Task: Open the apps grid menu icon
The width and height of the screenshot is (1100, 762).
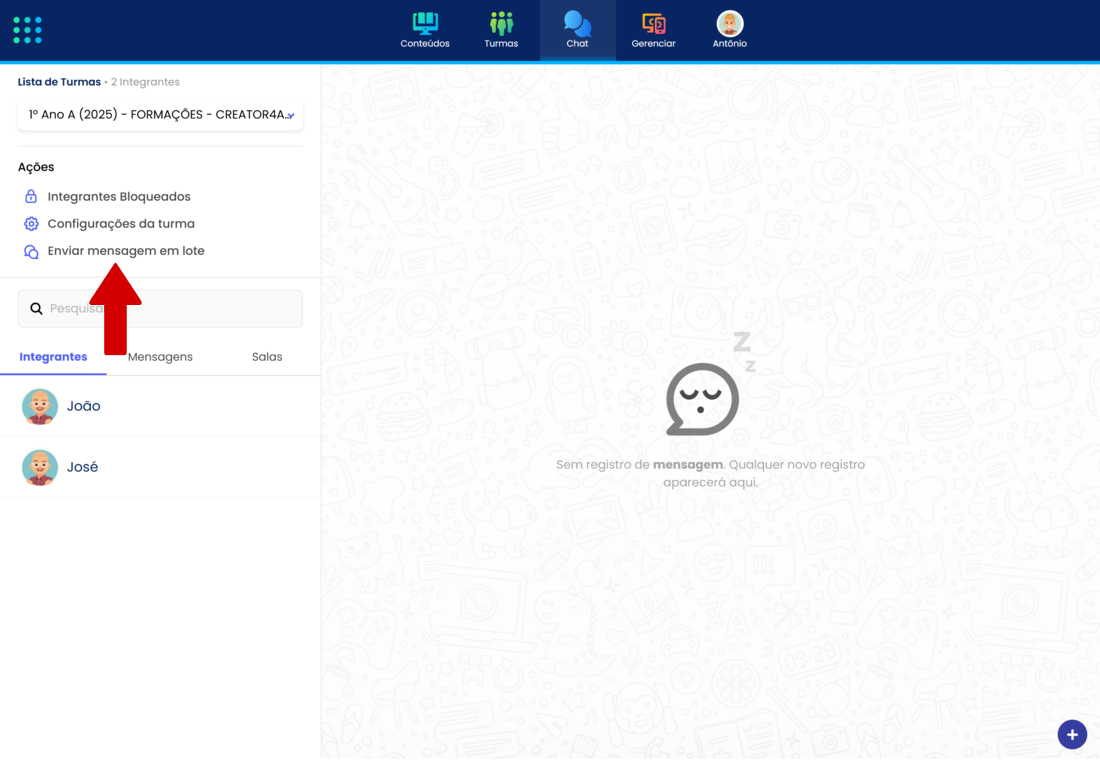Action: pos(28,30)
